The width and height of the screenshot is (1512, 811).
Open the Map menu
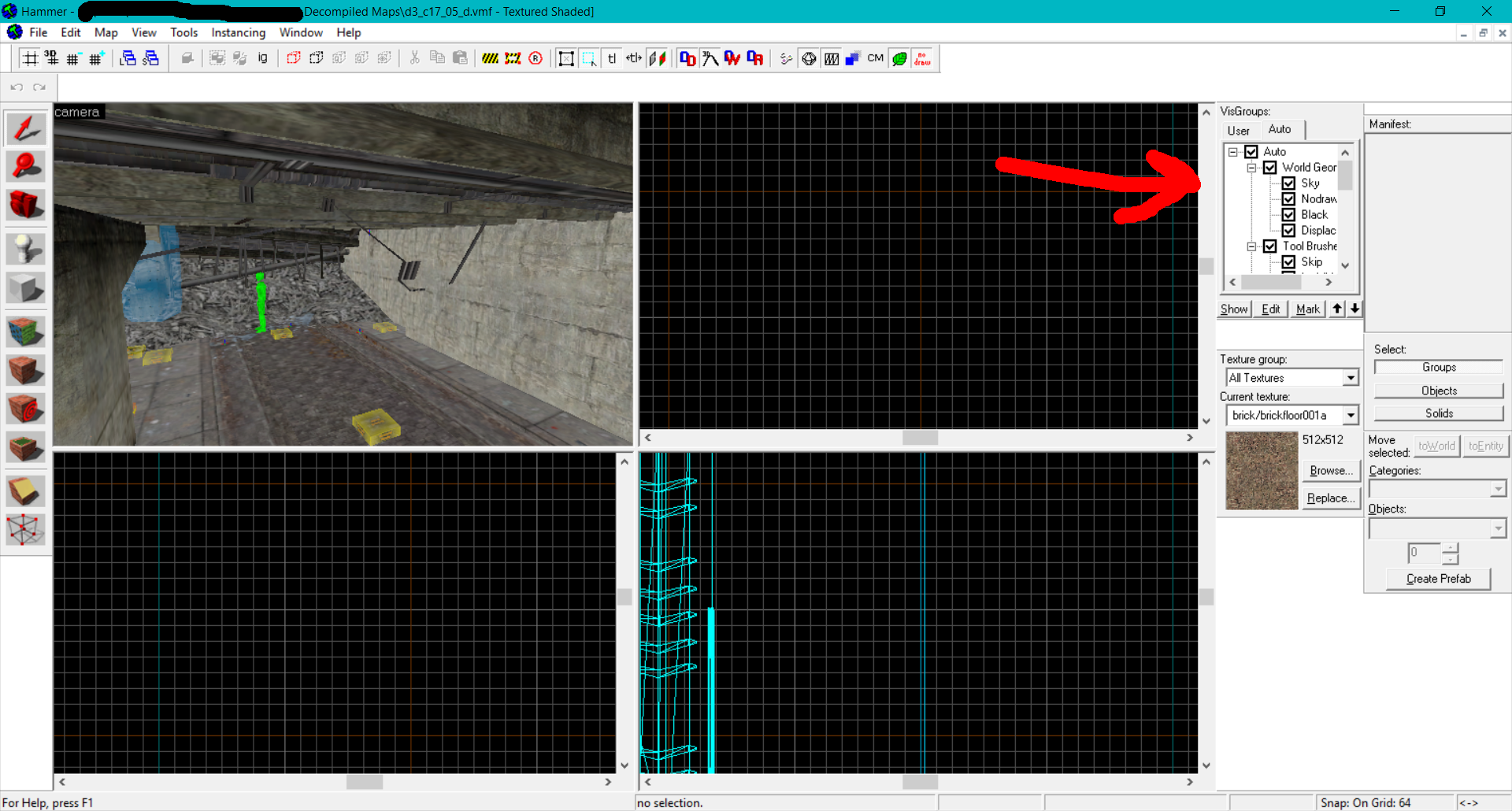pos(106,32)
